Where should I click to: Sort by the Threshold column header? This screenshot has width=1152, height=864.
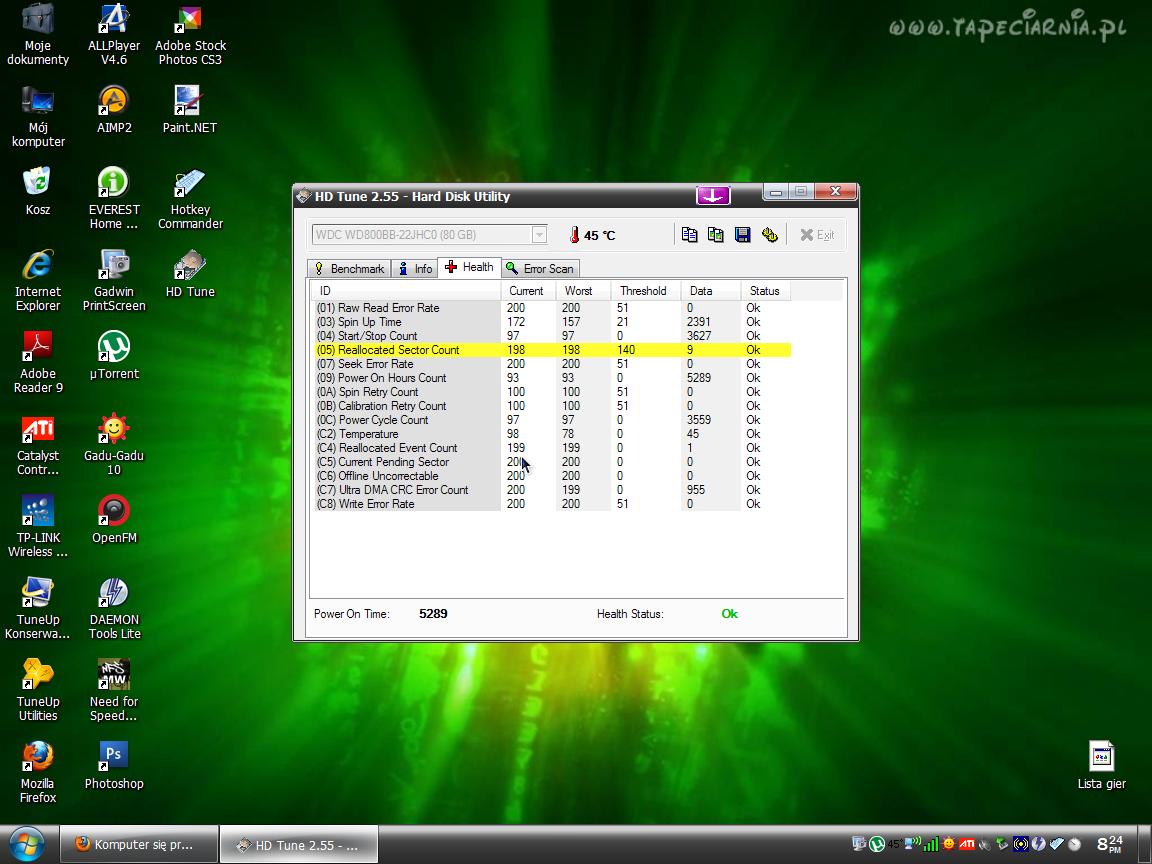[x=643, y=291]
